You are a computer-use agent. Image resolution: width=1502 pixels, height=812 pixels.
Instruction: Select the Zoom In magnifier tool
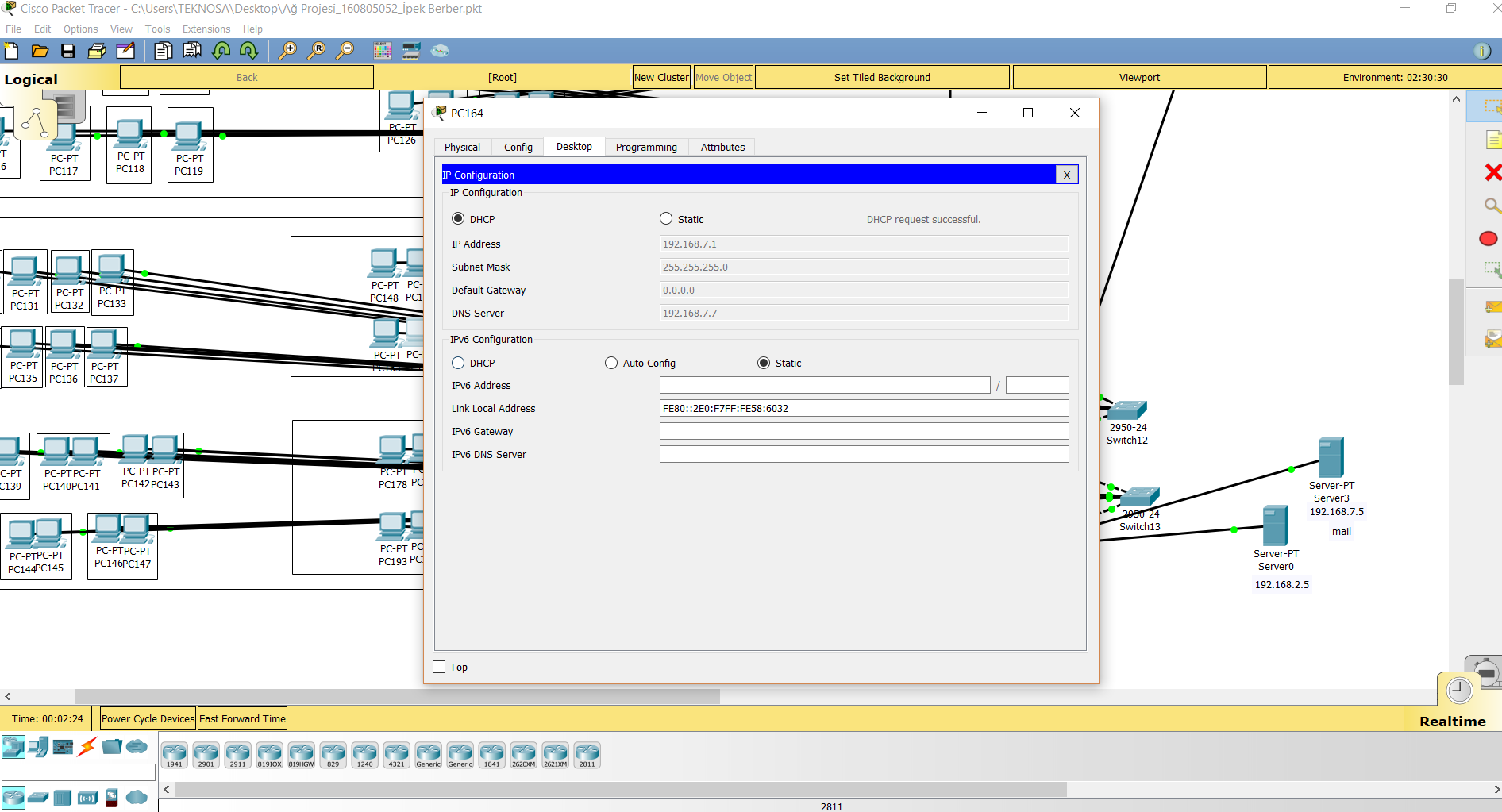coord(289,50)
